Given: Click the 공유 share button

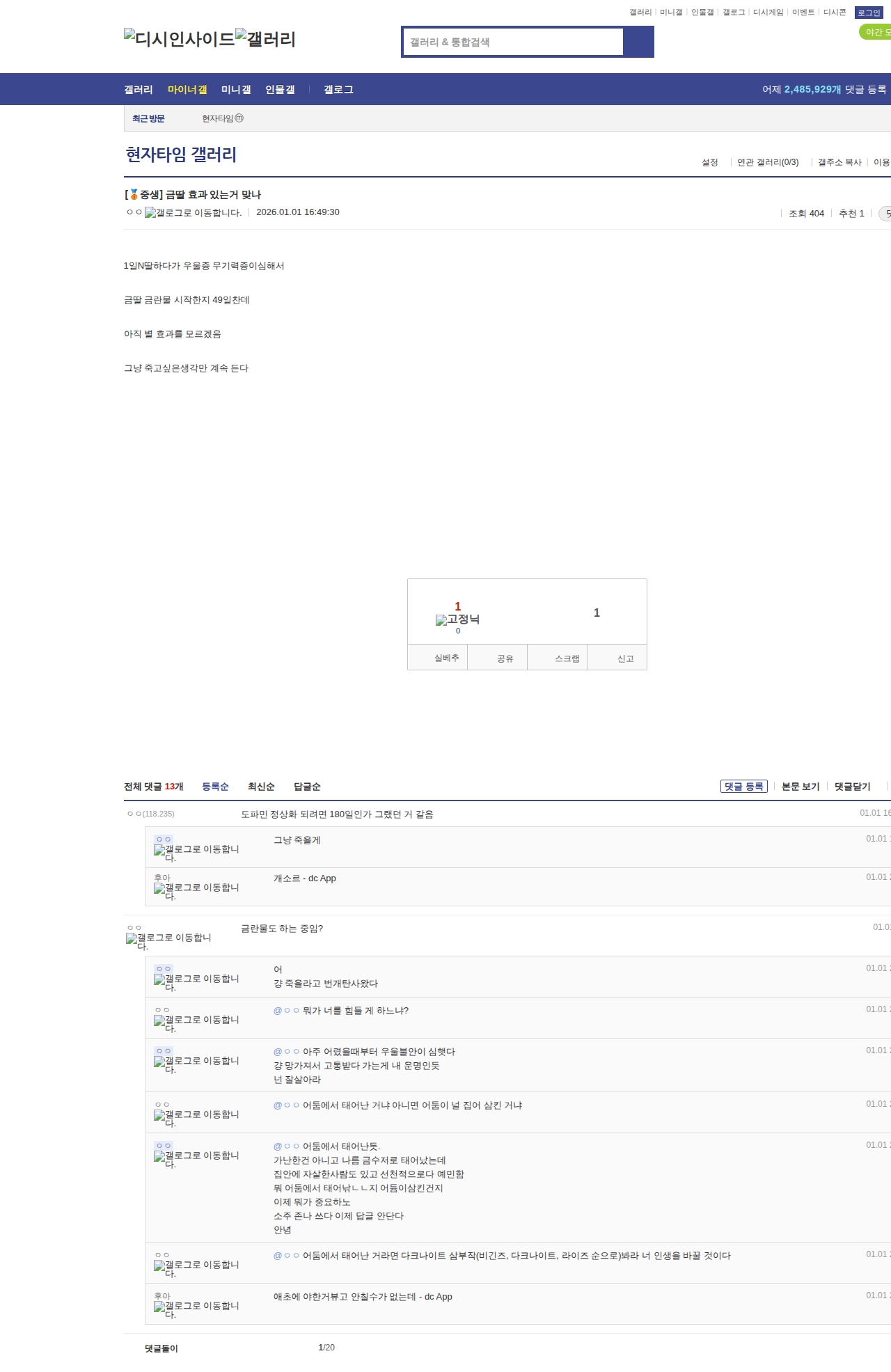Looking at the screenshot, I should [x=498, y=658].
